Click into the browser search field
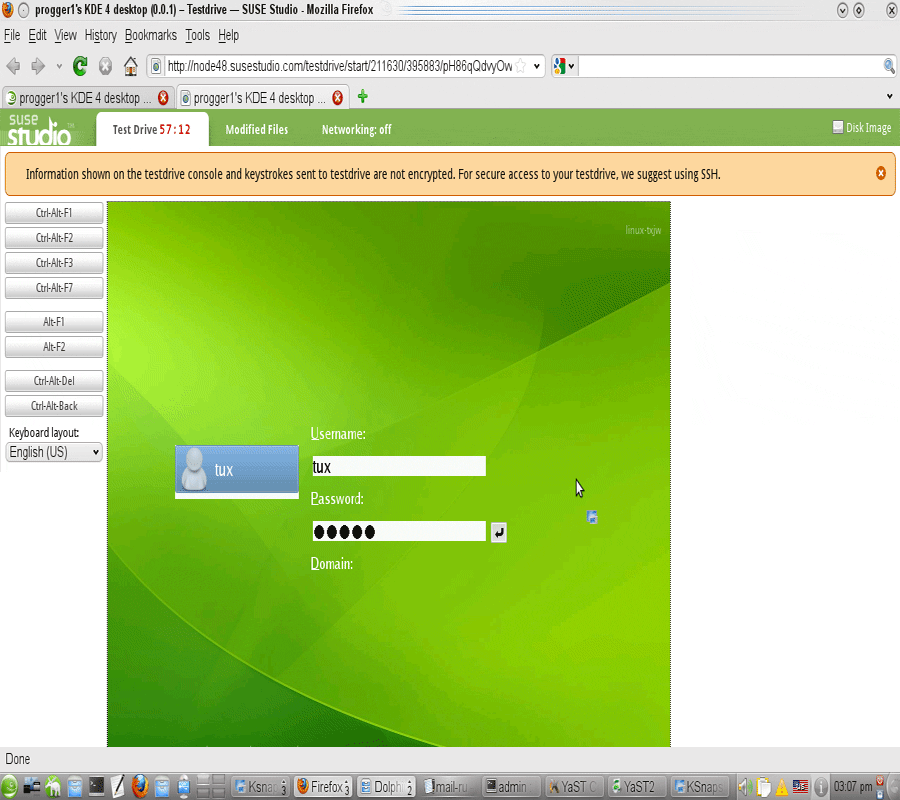This screenshot has height=800, width=900. [730, 66]
